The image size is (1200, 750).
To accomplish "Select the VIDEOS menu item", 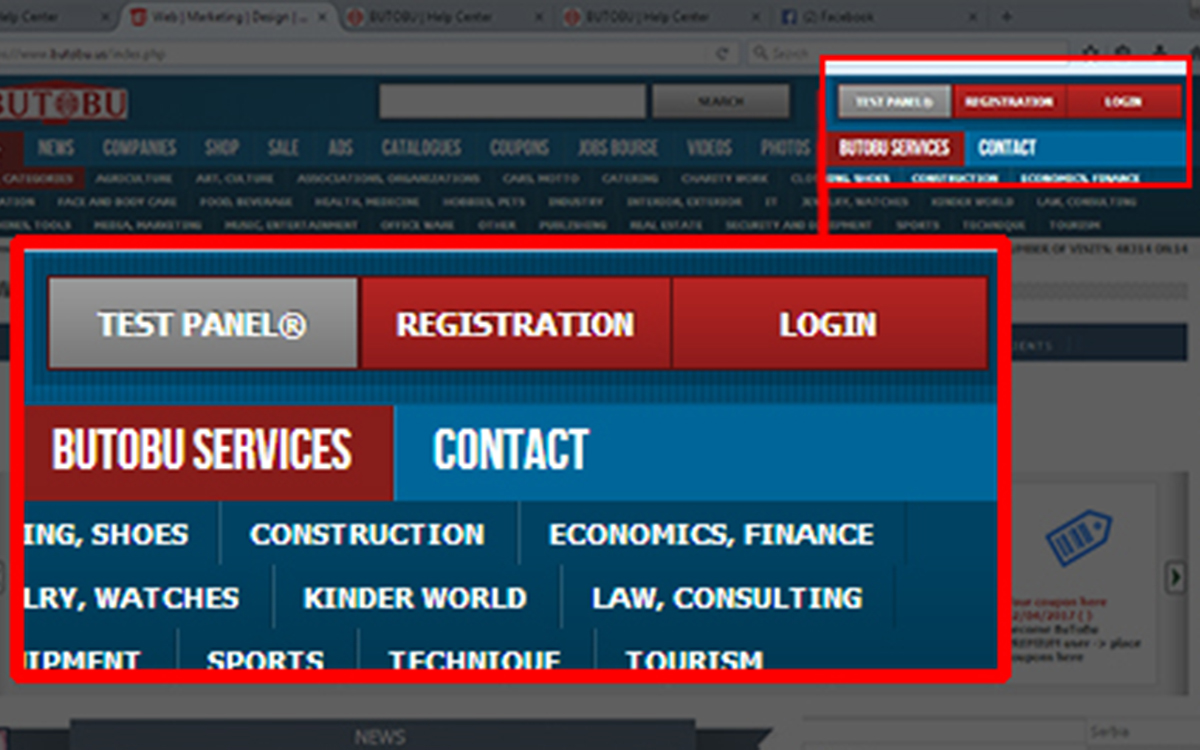I will [709, 148].
